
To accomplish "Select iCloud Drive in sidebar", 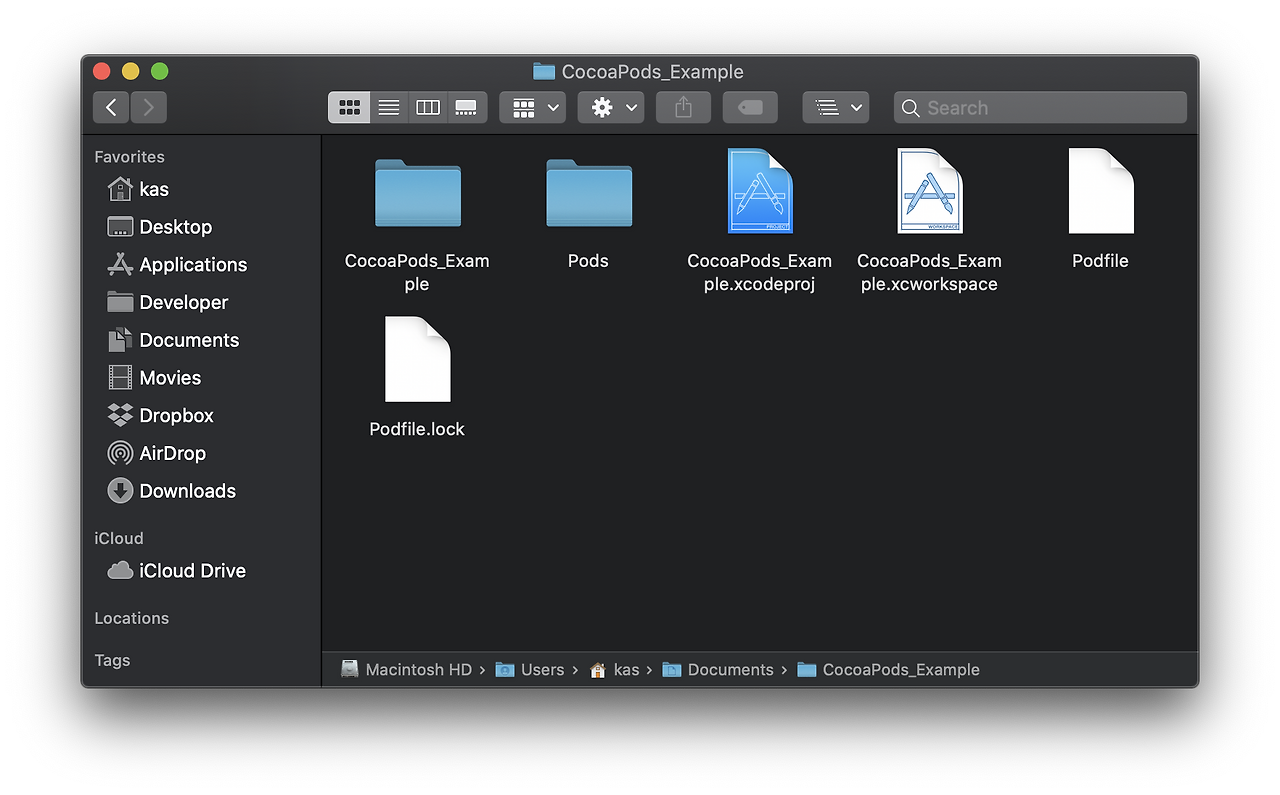I will tap(176, 571).
